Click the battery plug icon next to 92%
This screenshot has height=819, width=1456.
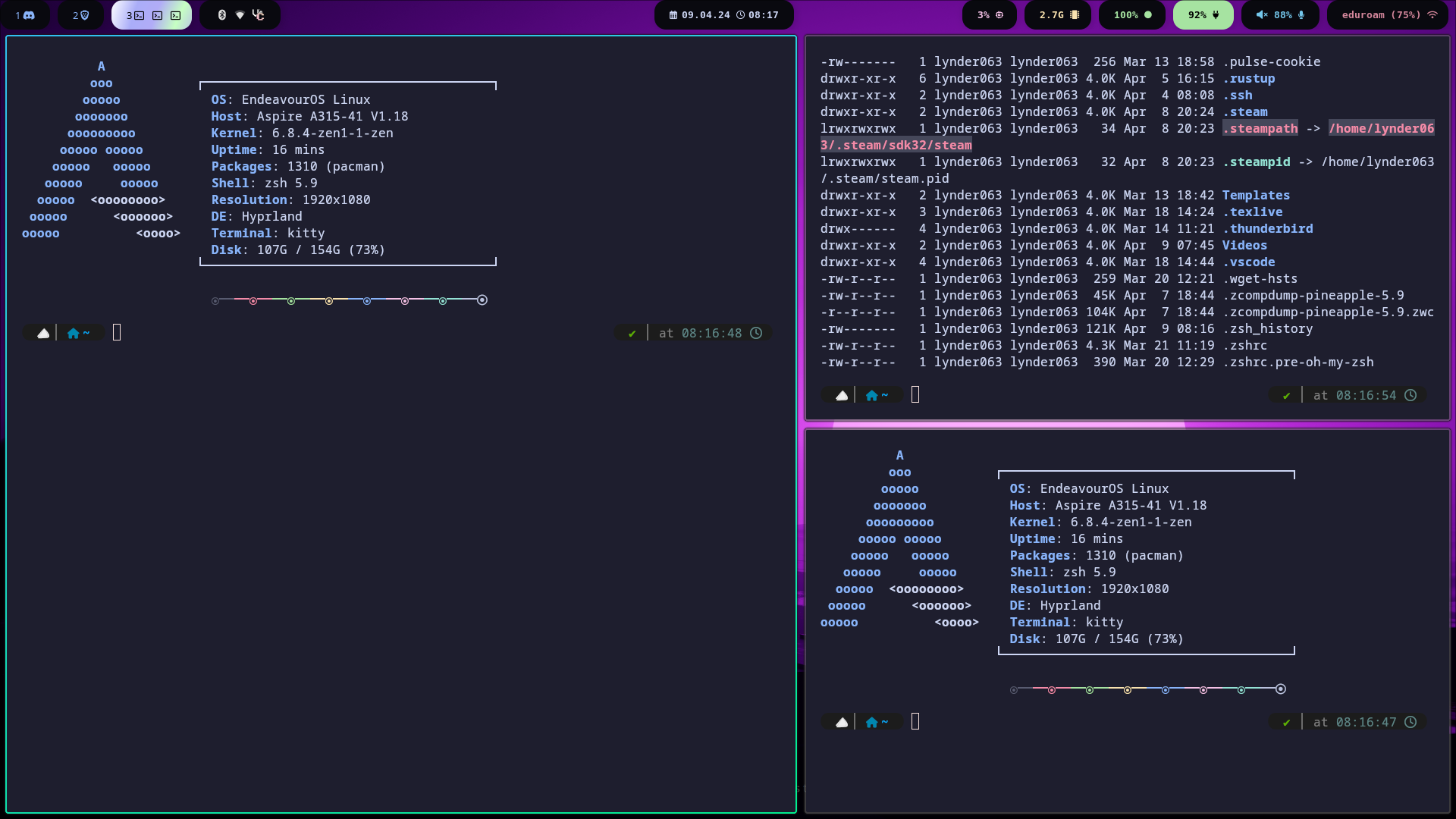pos(1216,15)
